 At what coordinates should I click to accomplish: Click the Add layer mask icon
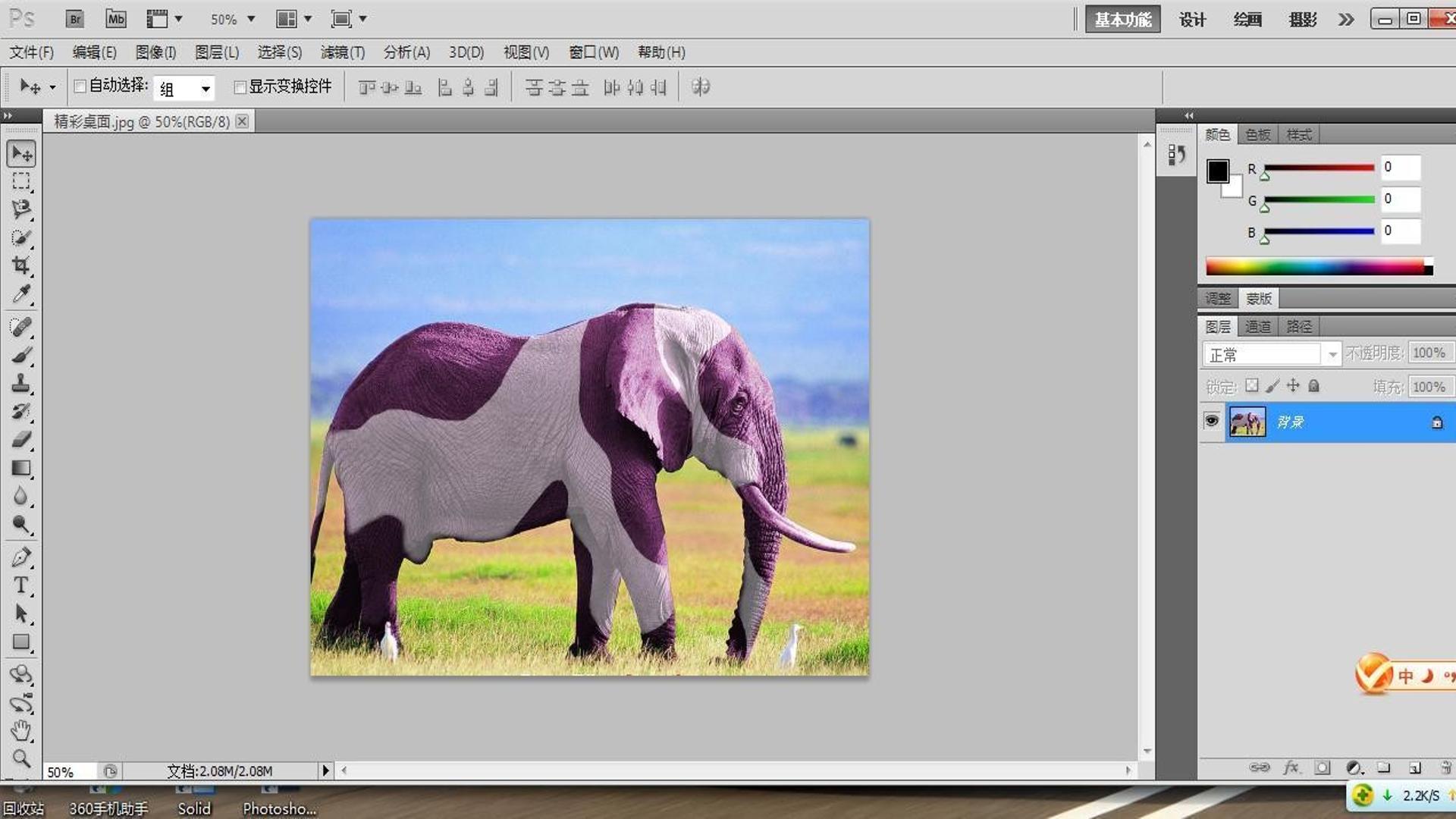click(1323, 767)
